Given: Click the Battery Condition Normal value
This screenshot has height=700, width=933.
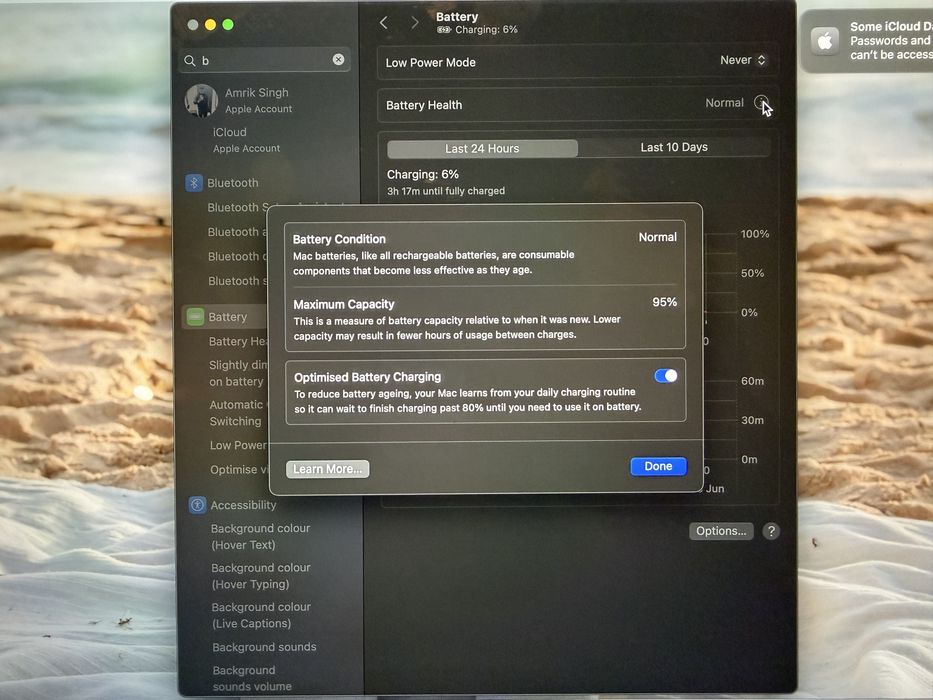Looking at the screenshot, I should [x=658, y=237].
